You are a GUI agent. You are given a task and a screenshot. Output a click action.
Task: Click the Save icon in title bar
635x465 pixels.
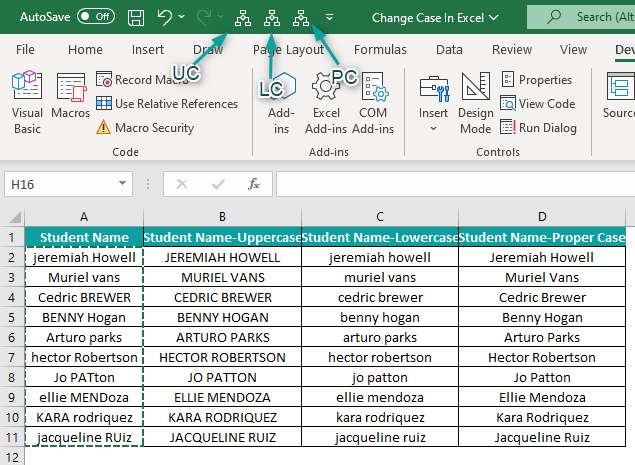tap(136, 17)
